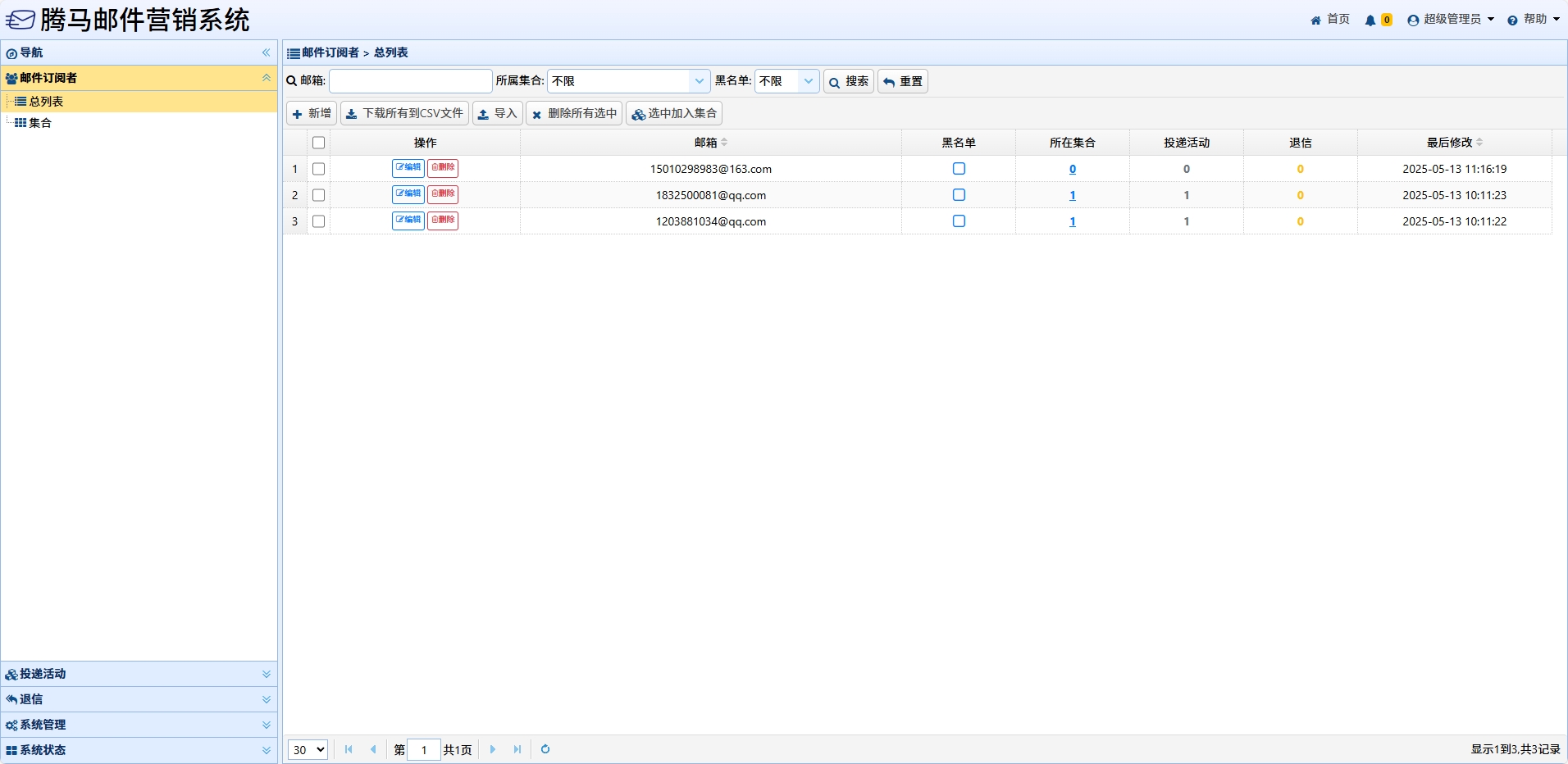Click the import upload button
This screenshot has height=764, width=1568.
coord(497,113)
